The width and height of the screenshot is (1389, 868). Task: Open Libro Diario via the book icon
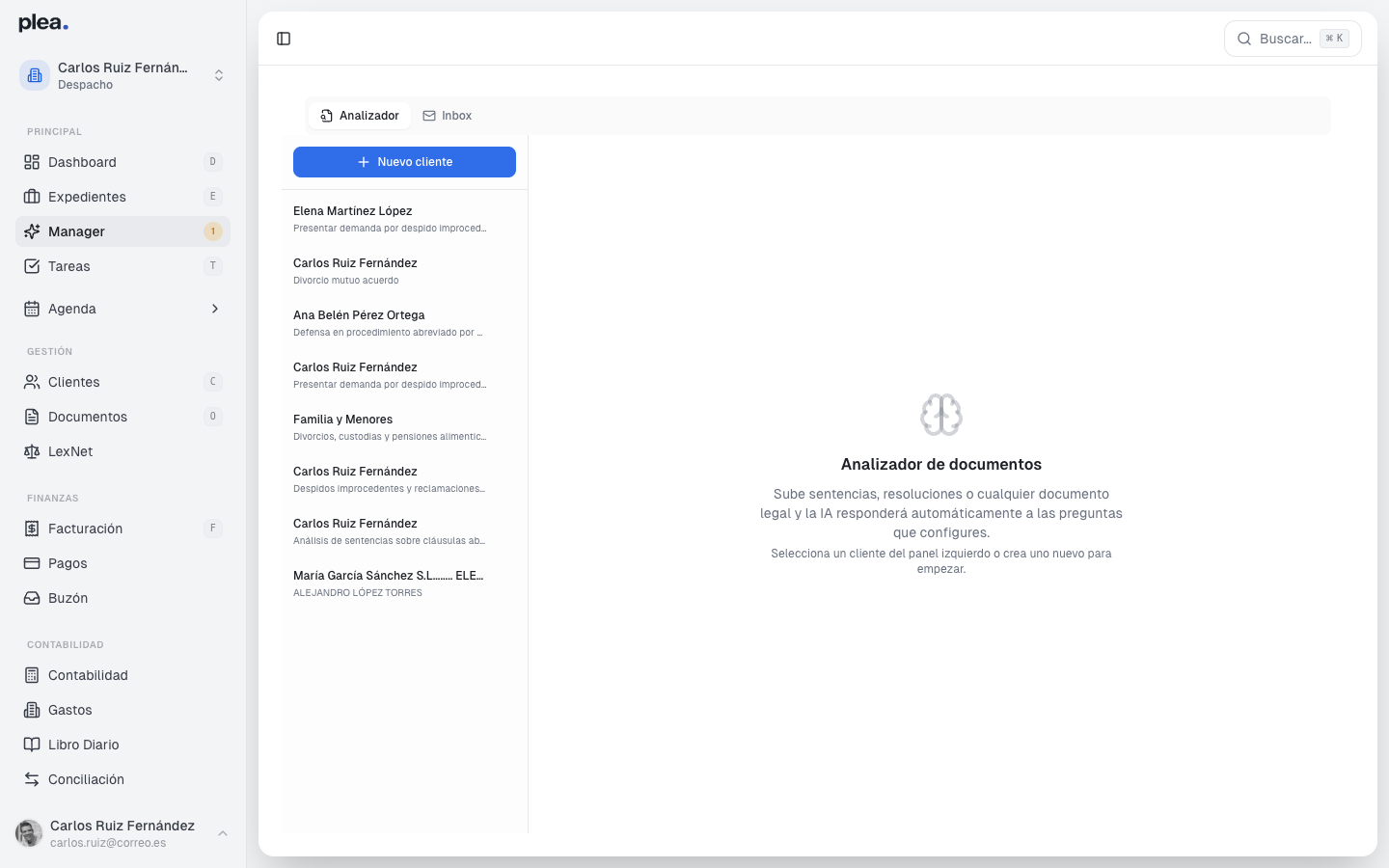click(x=32, y=745)
